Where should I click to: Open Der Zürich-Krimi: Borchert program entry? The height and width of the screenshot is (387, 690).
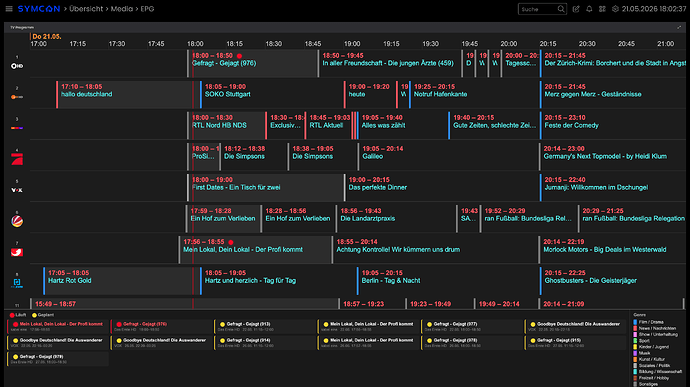(x=613, y=63)
